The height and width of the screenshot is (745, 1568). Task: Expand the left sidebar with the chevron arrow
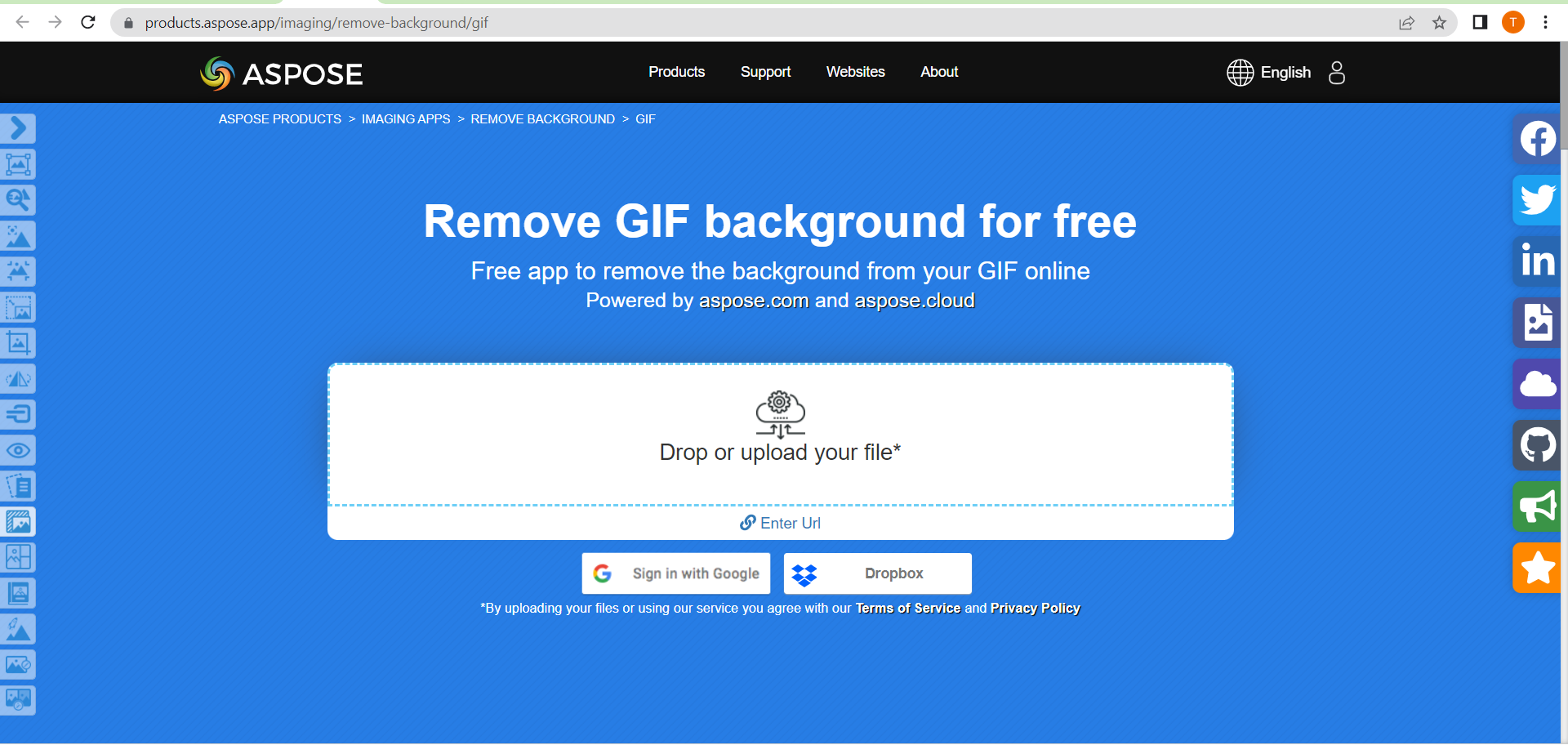tap(18, 128)
